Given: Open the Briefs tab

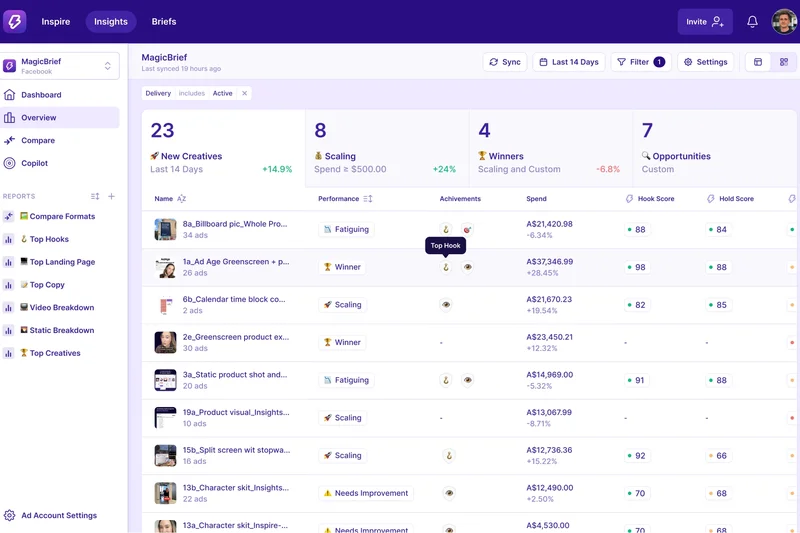Looking at the screenshot, I should [x=164, y=22].
